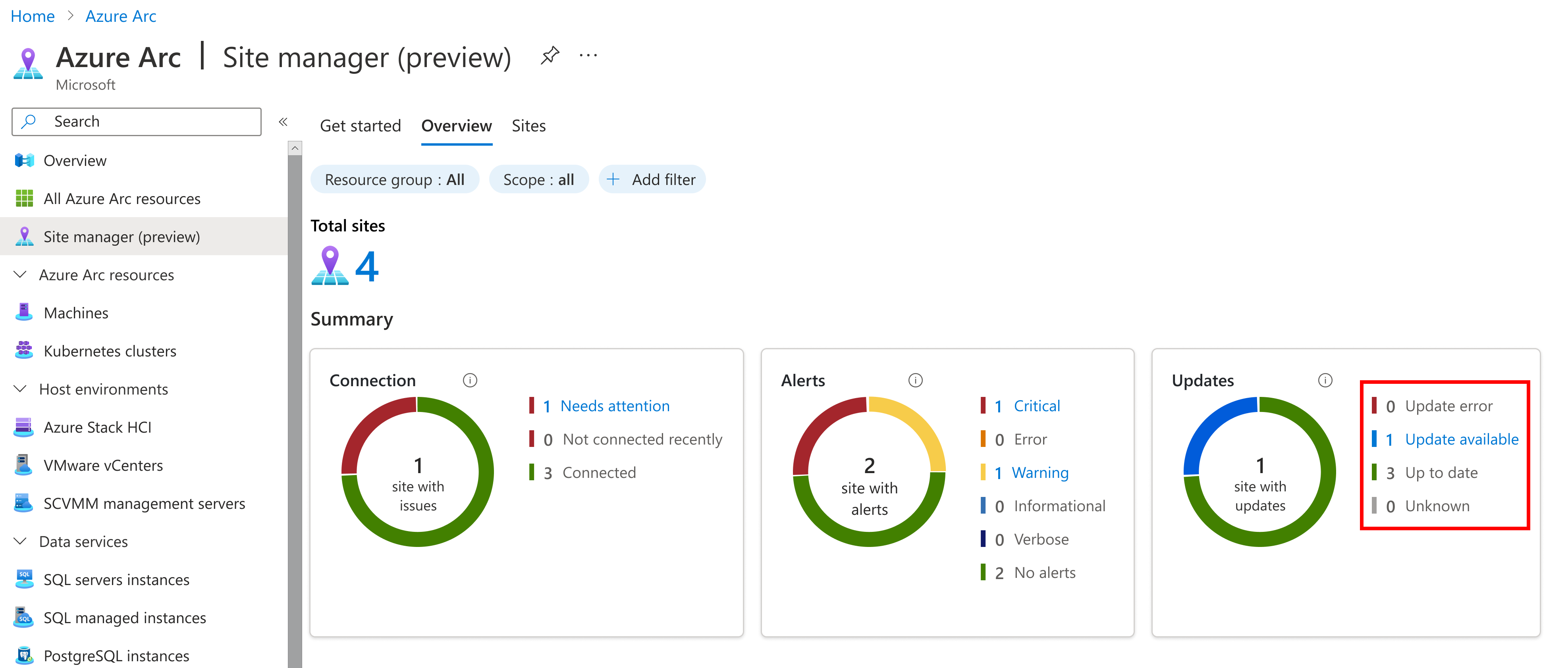Click the Site manager pin icon in sidebar
This screenshot has width=1568, height=668.
coord(24,237)
